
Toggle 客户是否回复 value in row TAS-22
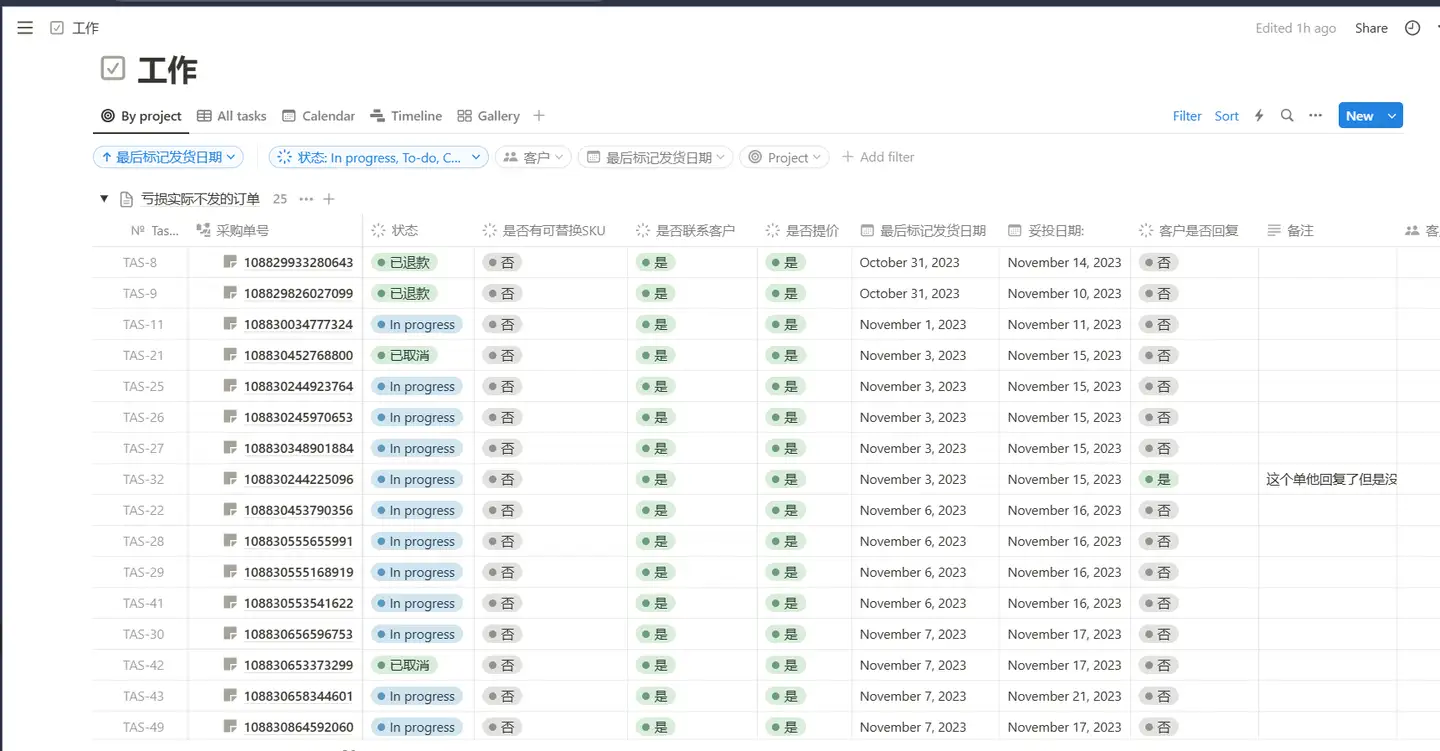pyautogui.click(x=1159, y=511)
